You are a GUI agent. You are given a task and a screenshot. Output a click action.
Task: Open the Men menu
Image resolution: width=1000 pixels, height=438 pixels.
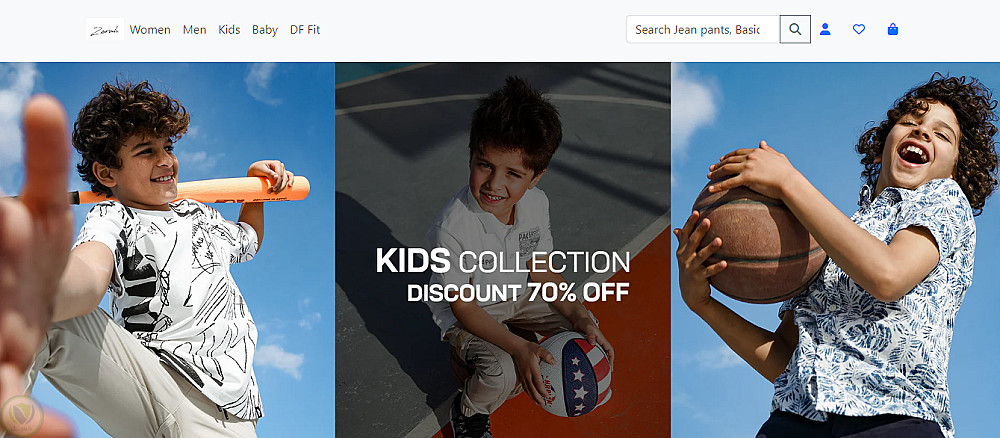coord(195,29)
